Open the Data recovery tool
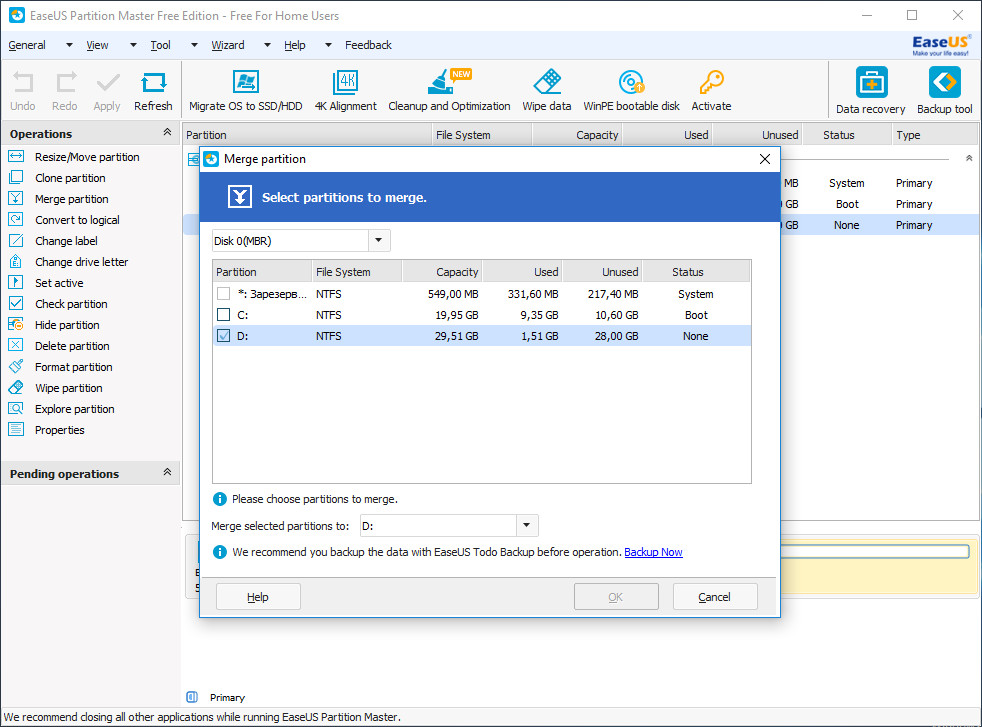982x727 pixels. [x=871, y=91]
